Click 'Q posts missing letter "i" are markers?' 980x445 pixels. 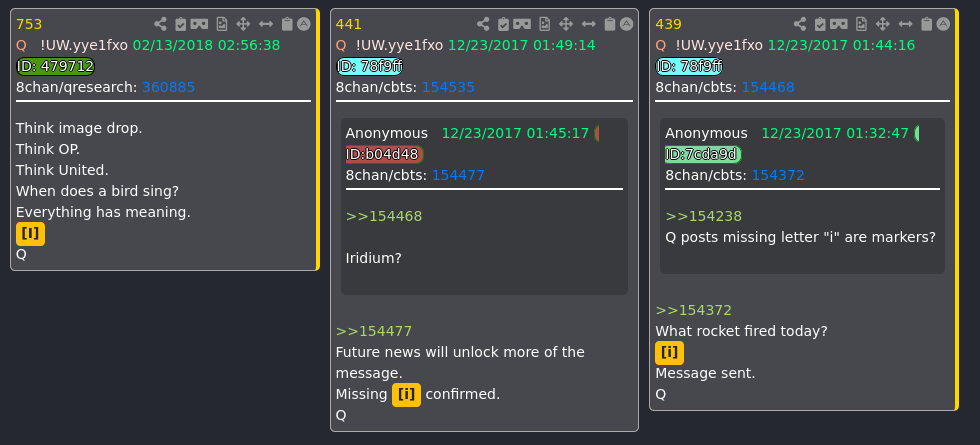click(x=801, y=238)
